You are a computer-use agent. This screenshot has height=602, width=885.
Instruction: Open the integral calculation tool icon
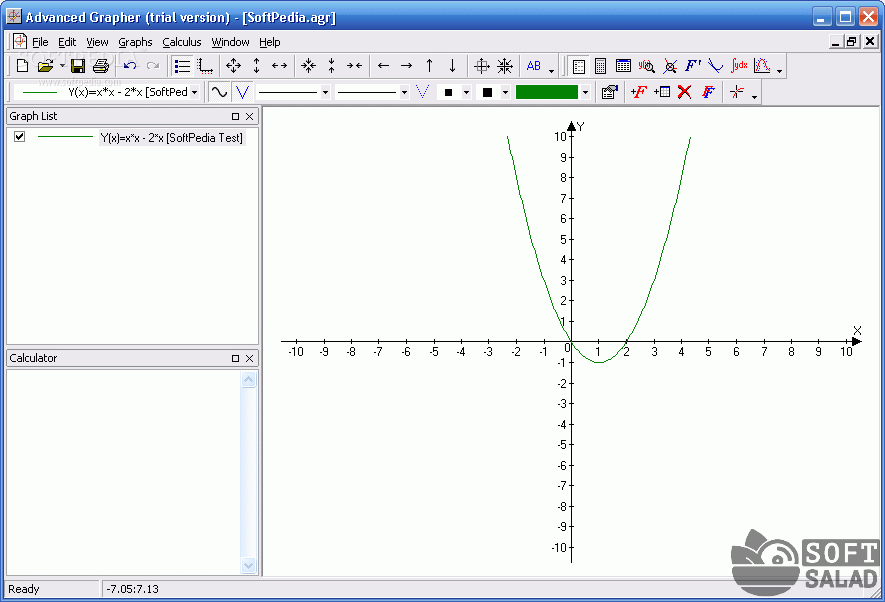(739, 66)
